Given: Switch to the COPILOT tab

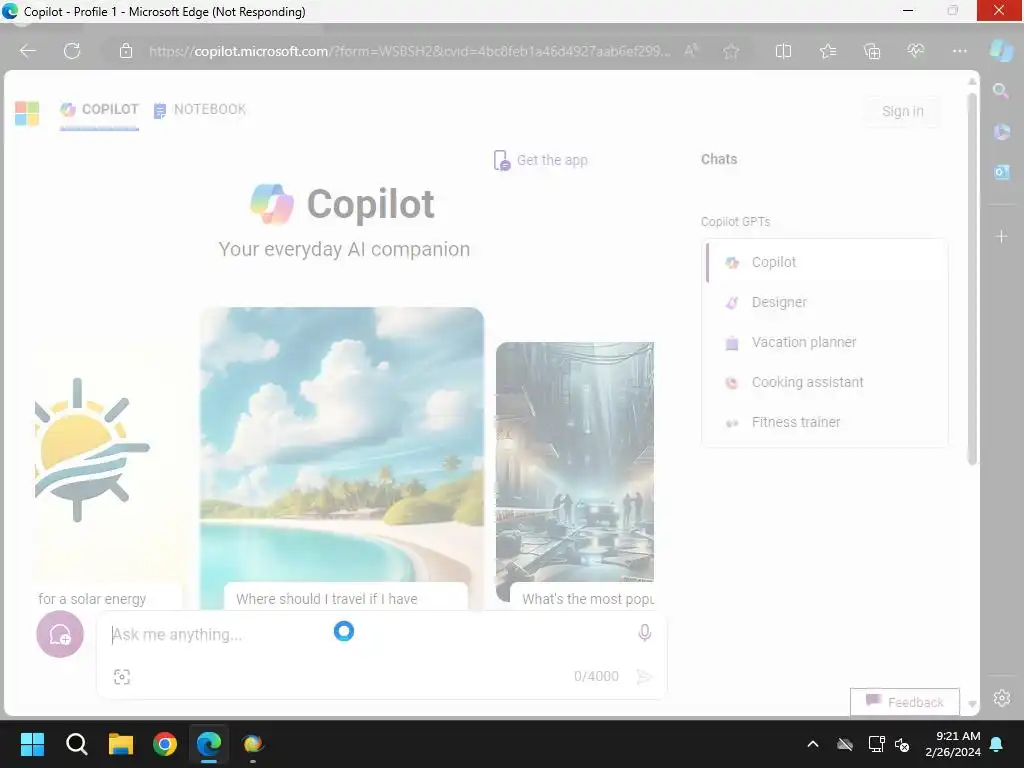Looking at the screenshot, I should [99, 110].
